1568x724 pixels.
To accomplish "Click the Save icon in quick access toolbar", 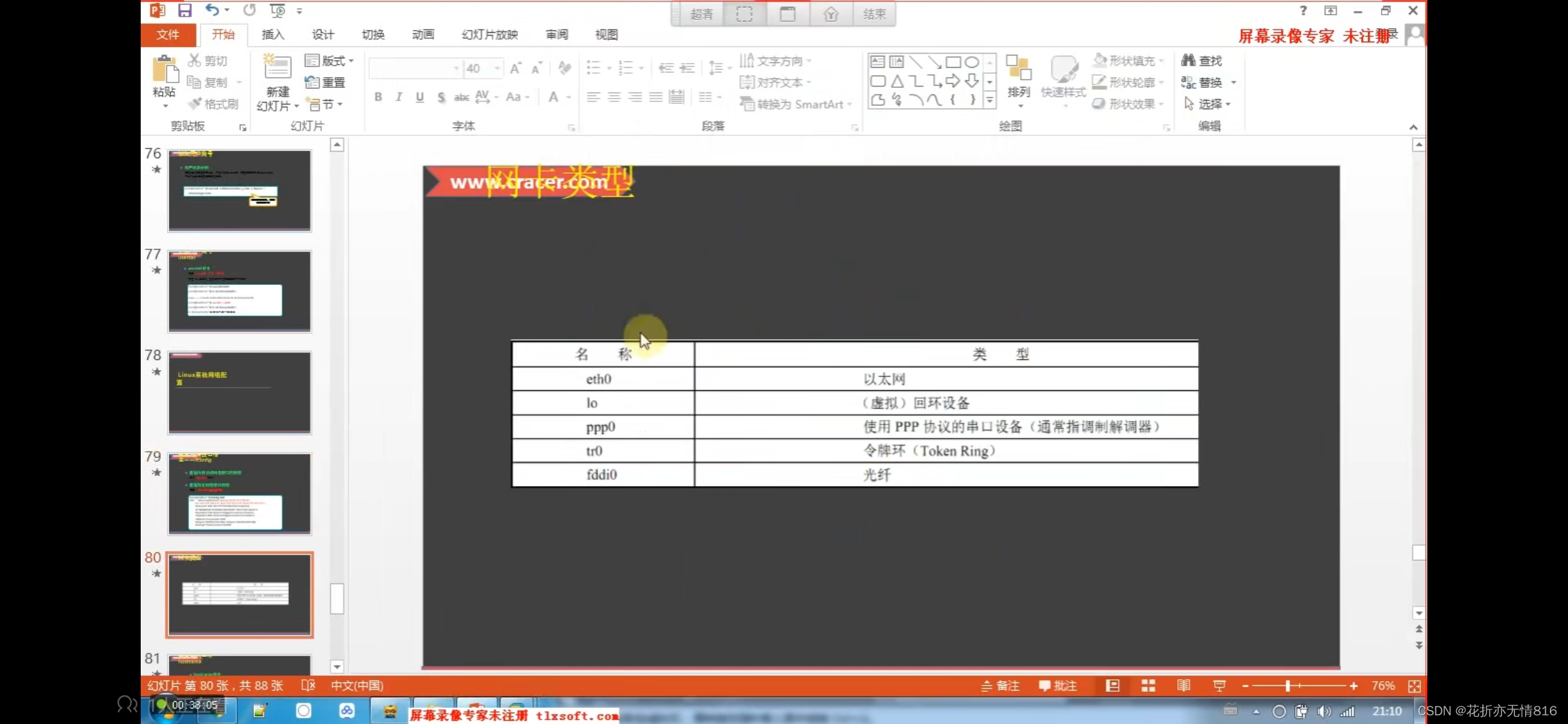I will click(x=185, y=10).
